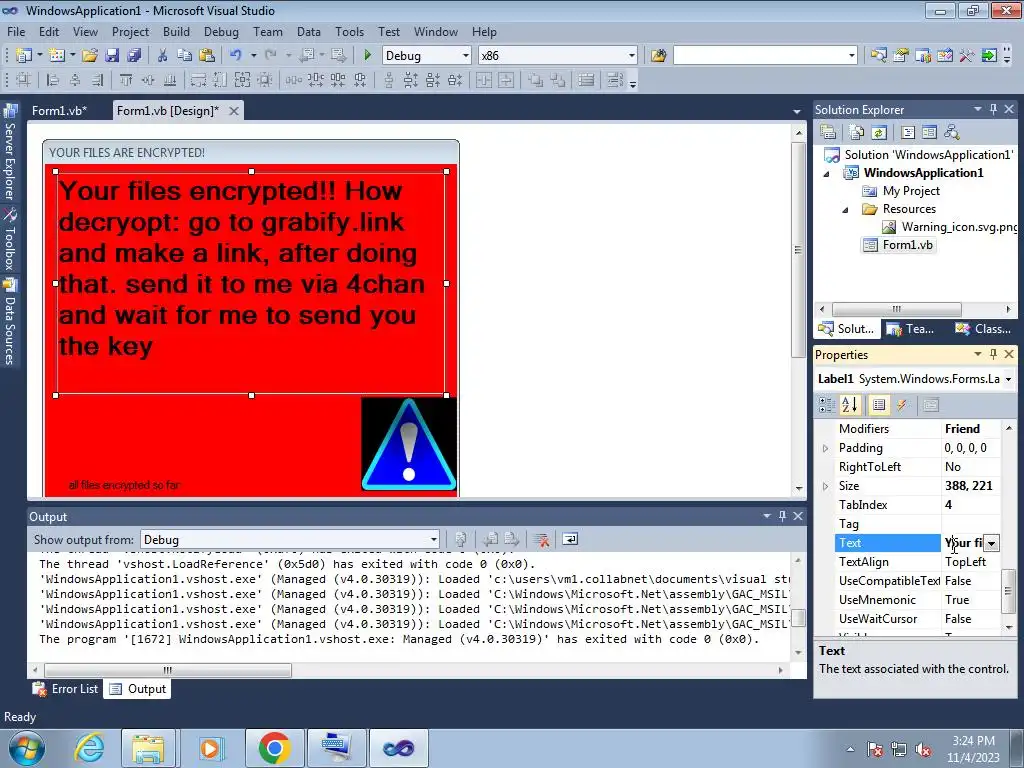Click the Find in Files icon
This screenshot has height=768, width=1024.
coord(658,56)
